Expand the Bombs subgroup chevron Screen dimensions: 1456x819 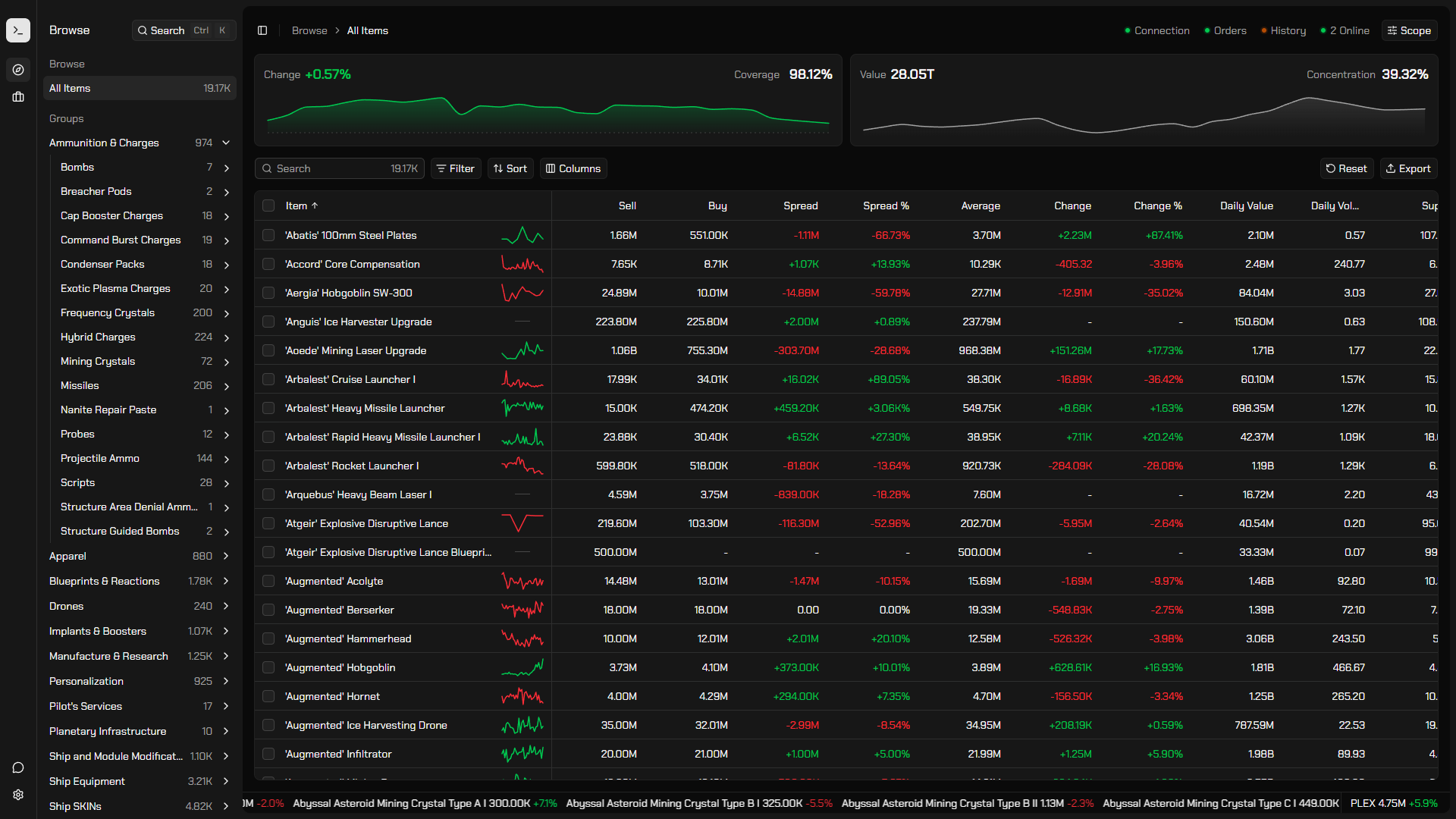[226, 168]
